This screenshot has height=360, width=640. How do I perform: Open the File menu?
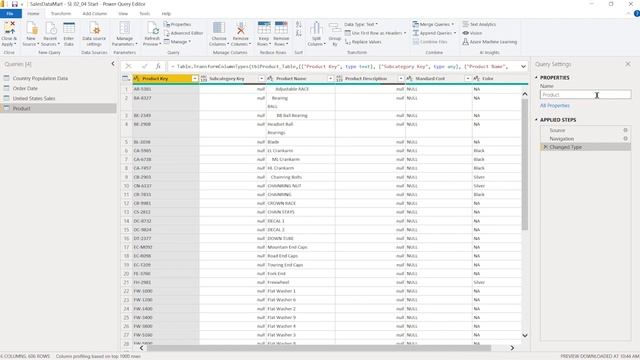pos(10,13)
